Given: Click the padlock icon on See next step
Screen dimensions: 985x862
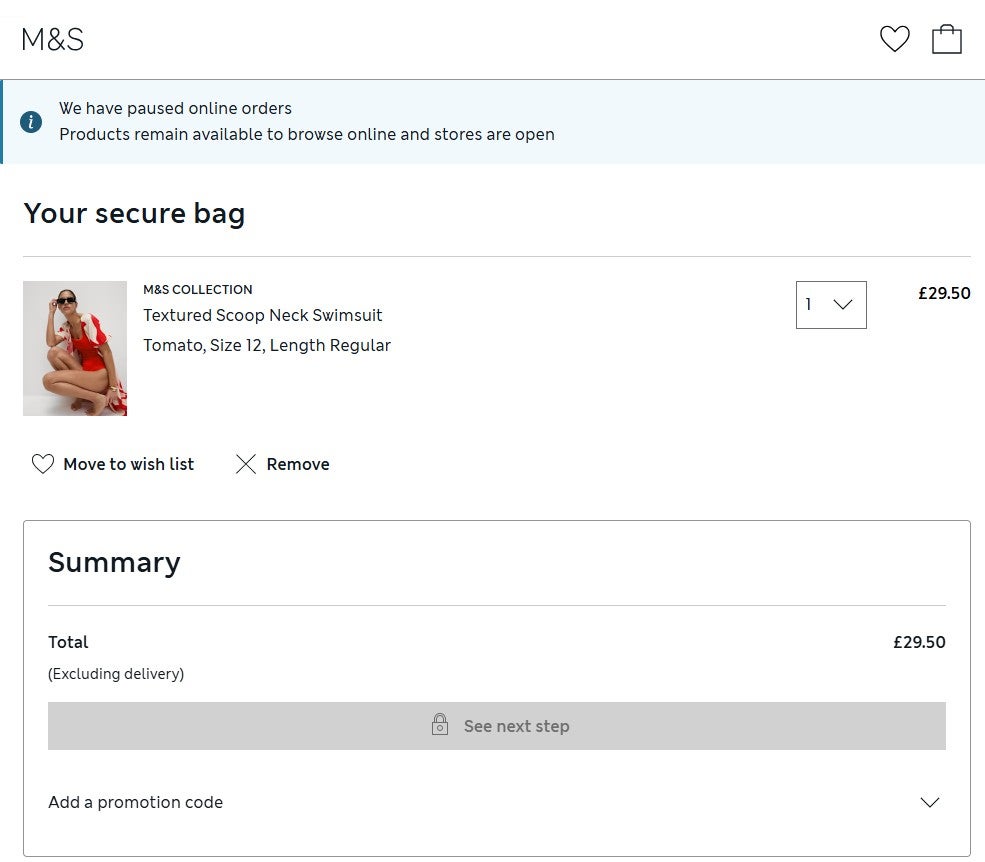Looking at the screenshot, I should pyautogui.click(x=440, y=726).
